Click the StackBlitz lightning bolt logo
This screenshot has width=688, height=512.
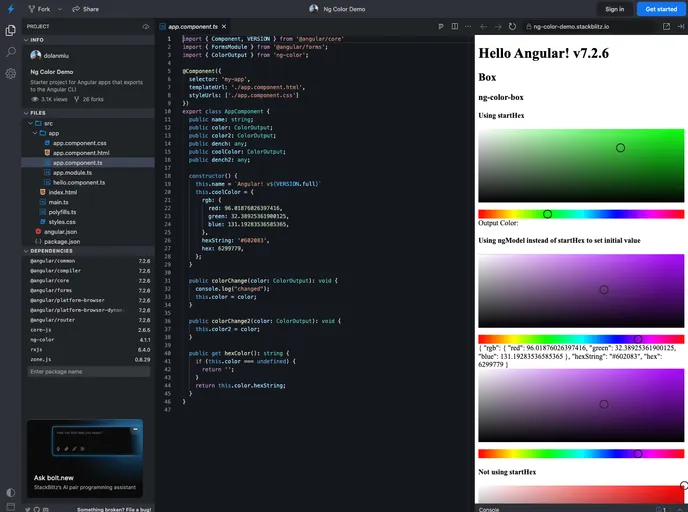(x=11, y=9)
